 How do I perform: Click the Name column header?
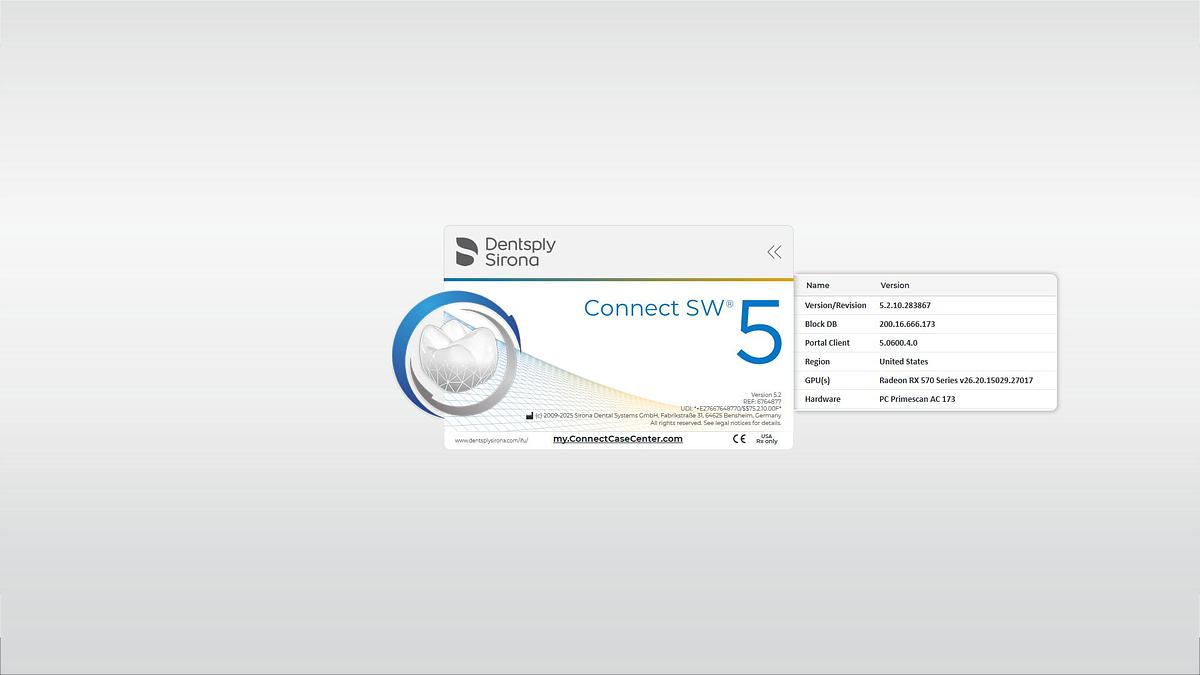coord(817,285)
